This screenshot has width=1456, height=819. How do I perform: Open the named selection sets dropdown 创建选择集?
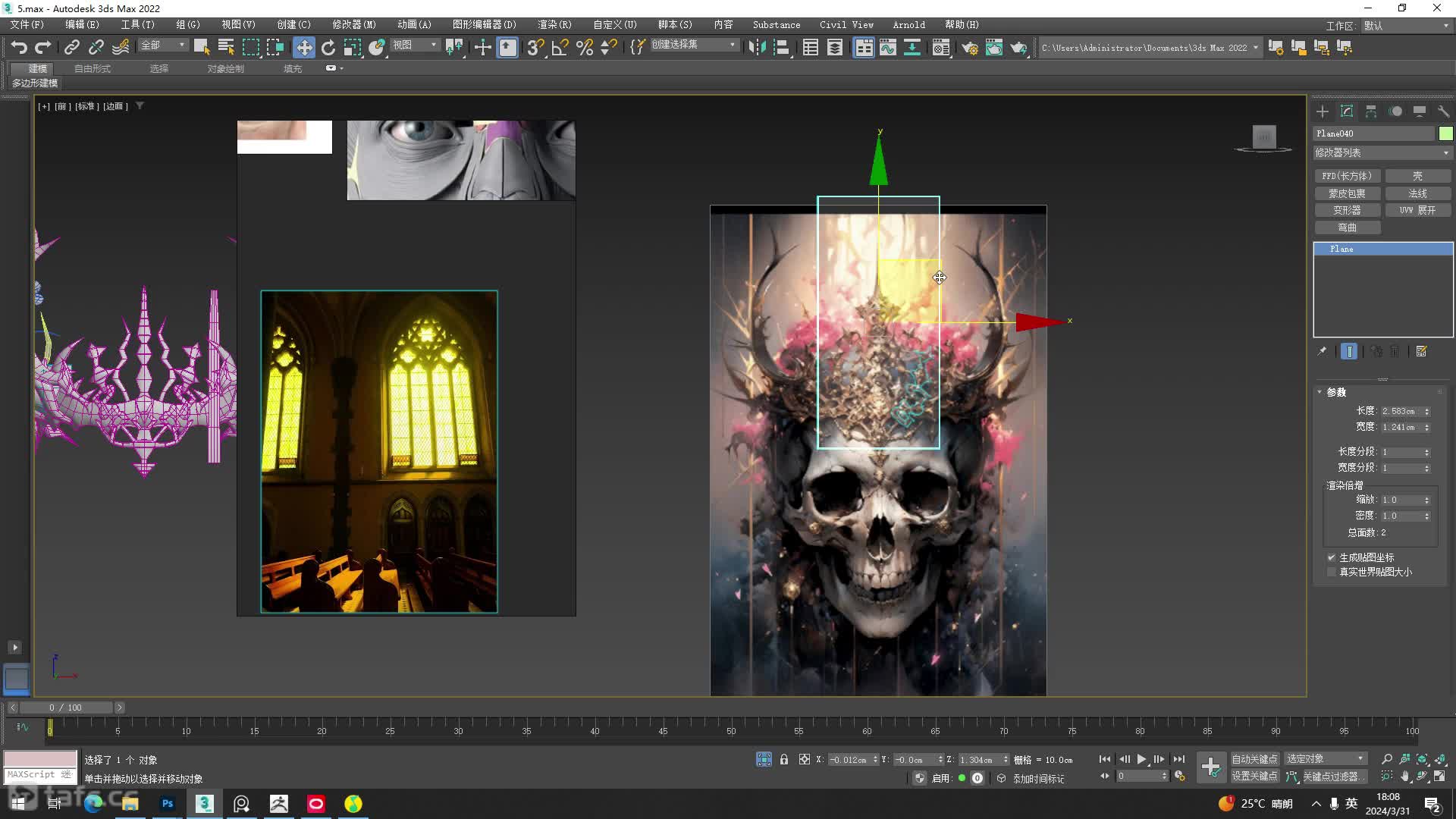click(694, 45)
